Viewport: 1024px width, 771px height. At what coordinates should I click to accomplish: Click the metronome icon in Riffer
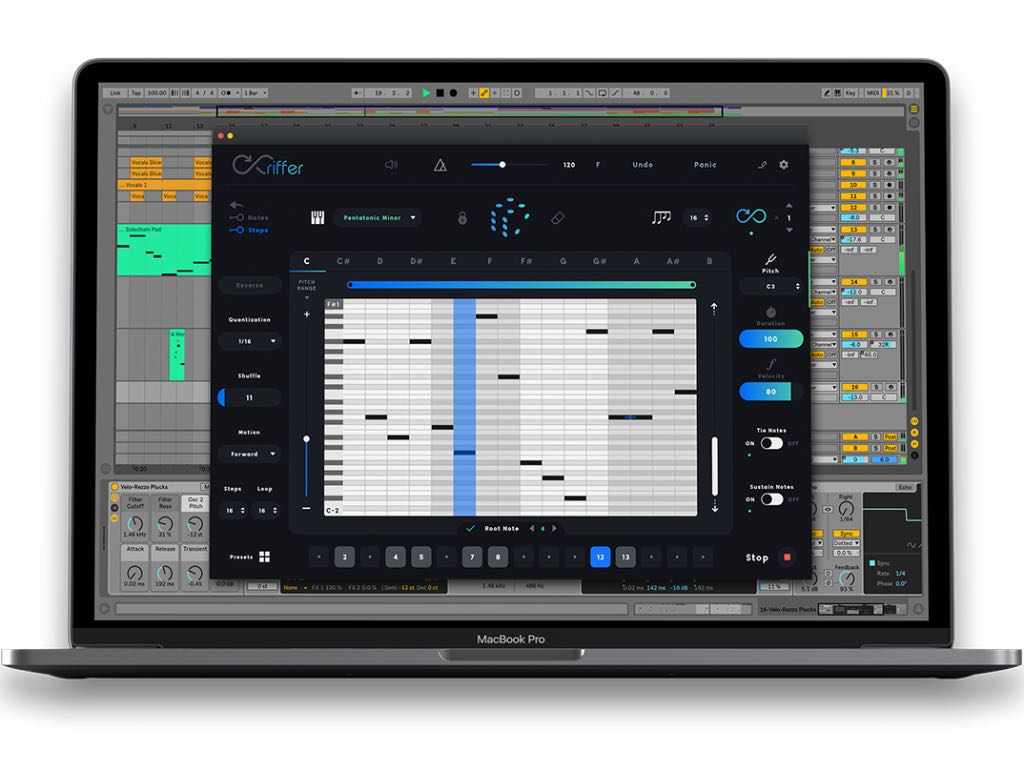(x=440, y=165)
